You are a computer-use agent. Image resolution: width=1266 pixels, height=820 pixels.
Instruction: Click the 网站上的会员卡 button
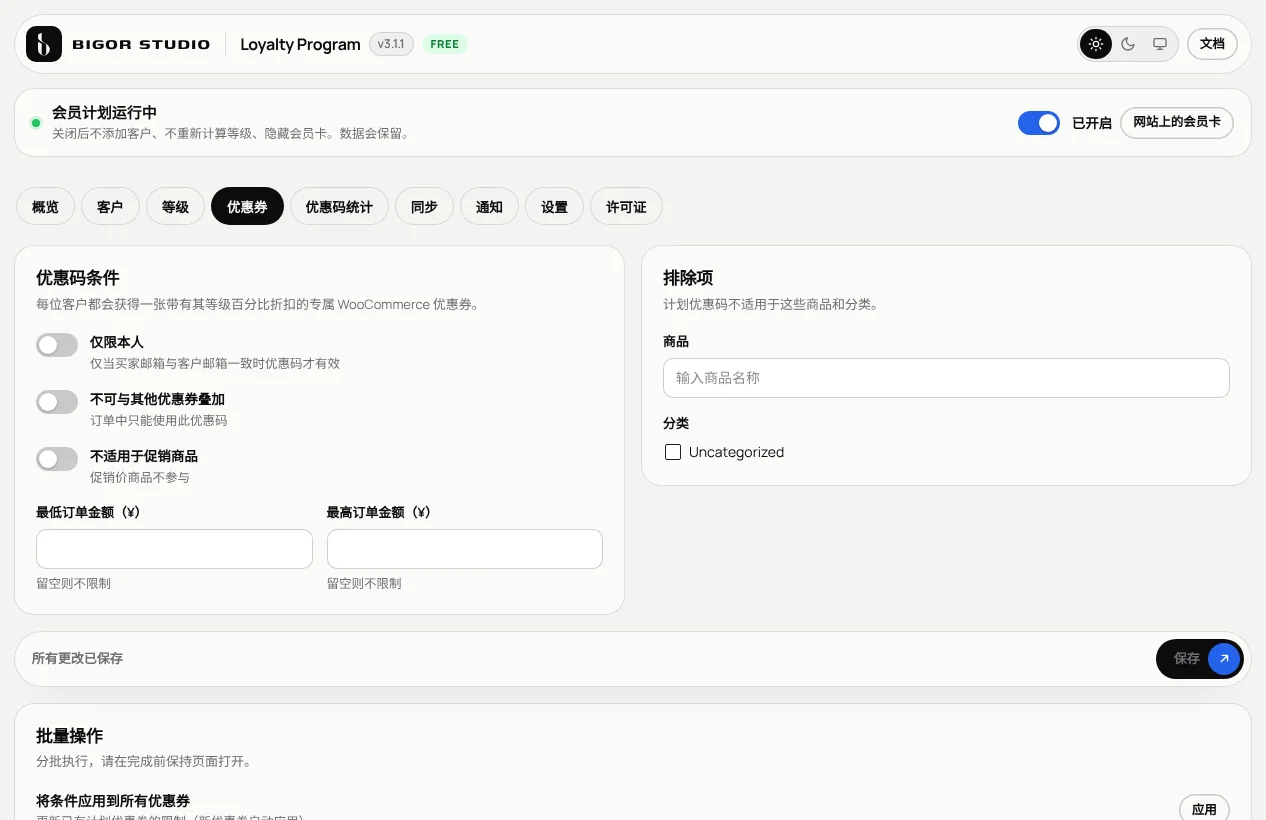1177,122
